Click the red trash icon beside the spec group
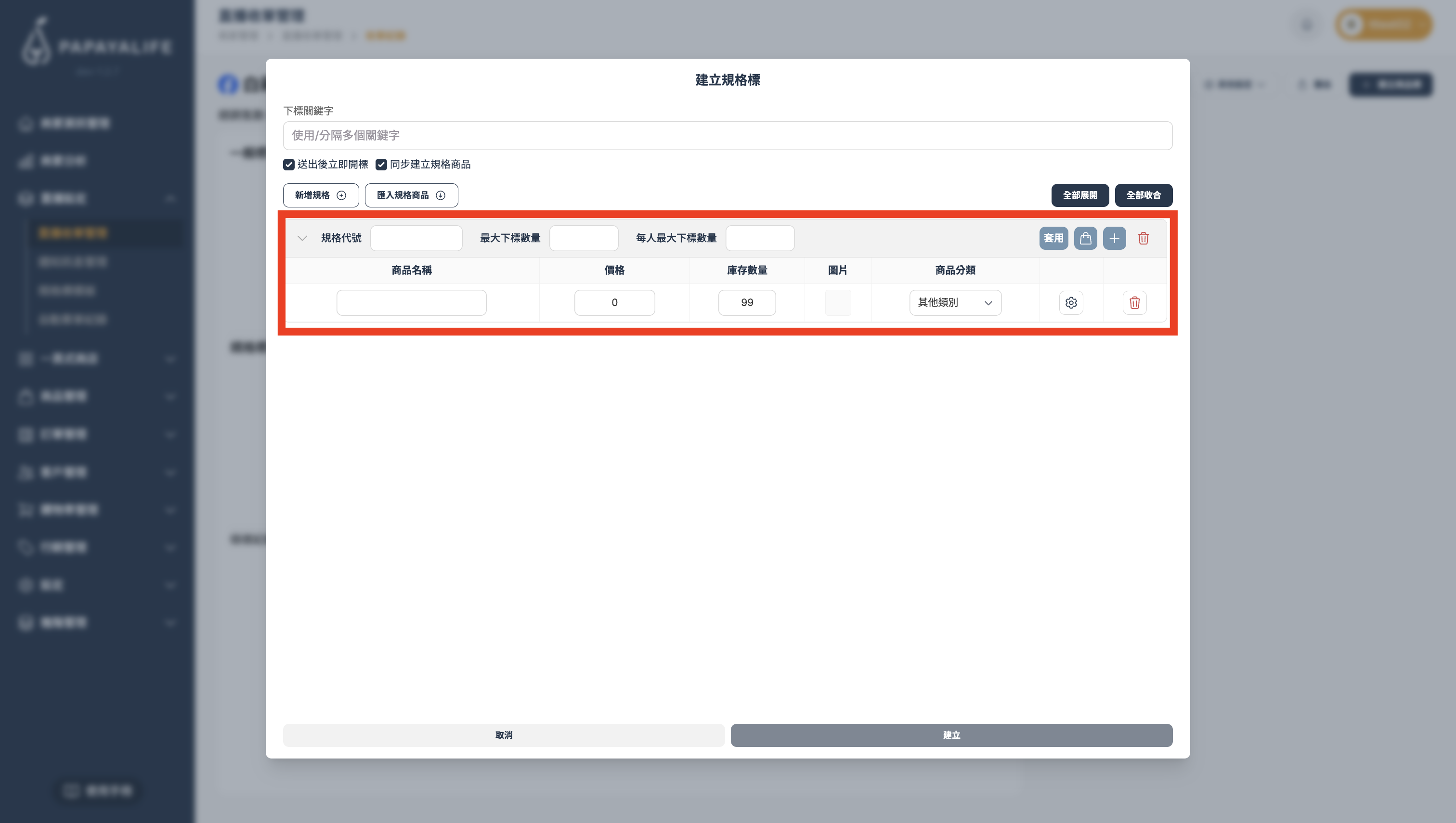 (x=1143, y=238)
